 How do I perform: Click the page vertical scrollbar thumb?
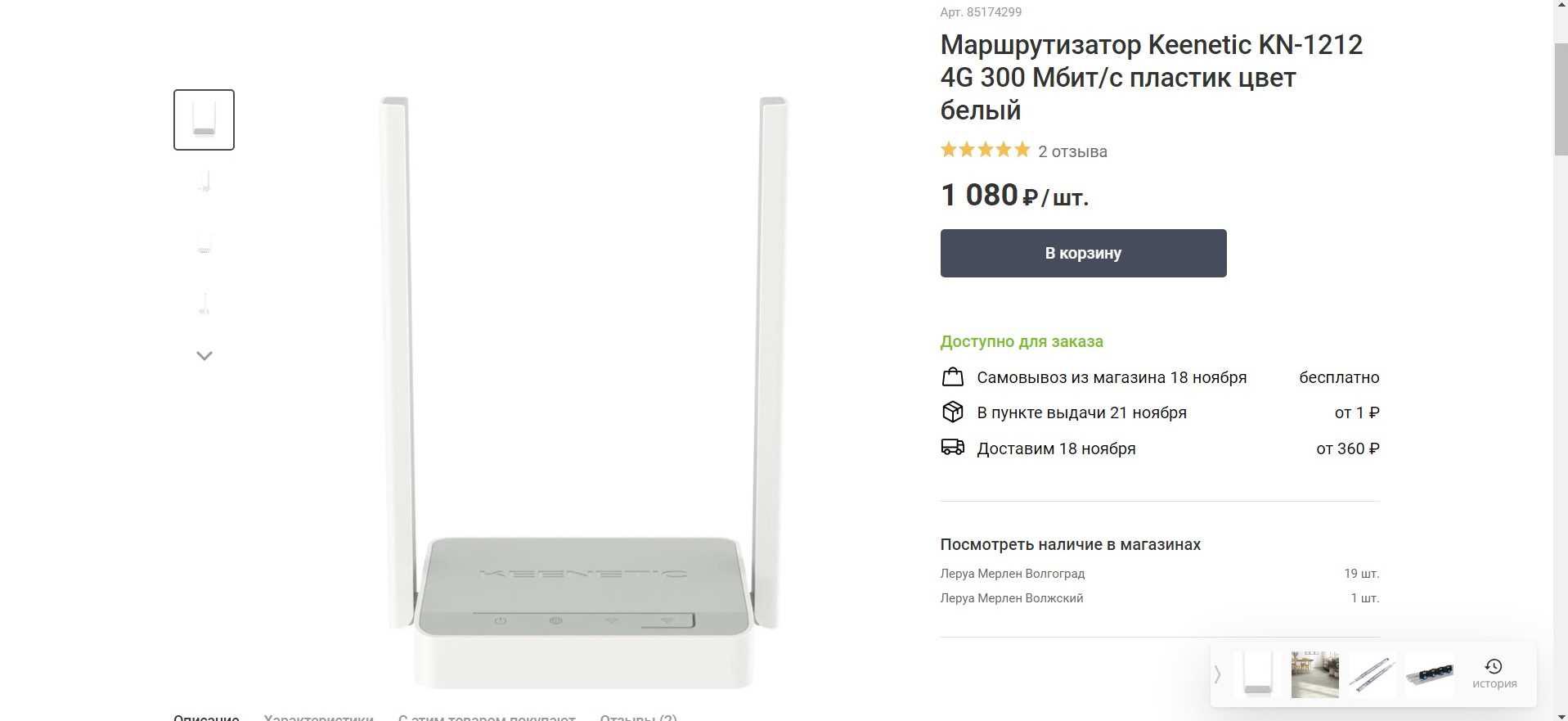click(1561, 98)
